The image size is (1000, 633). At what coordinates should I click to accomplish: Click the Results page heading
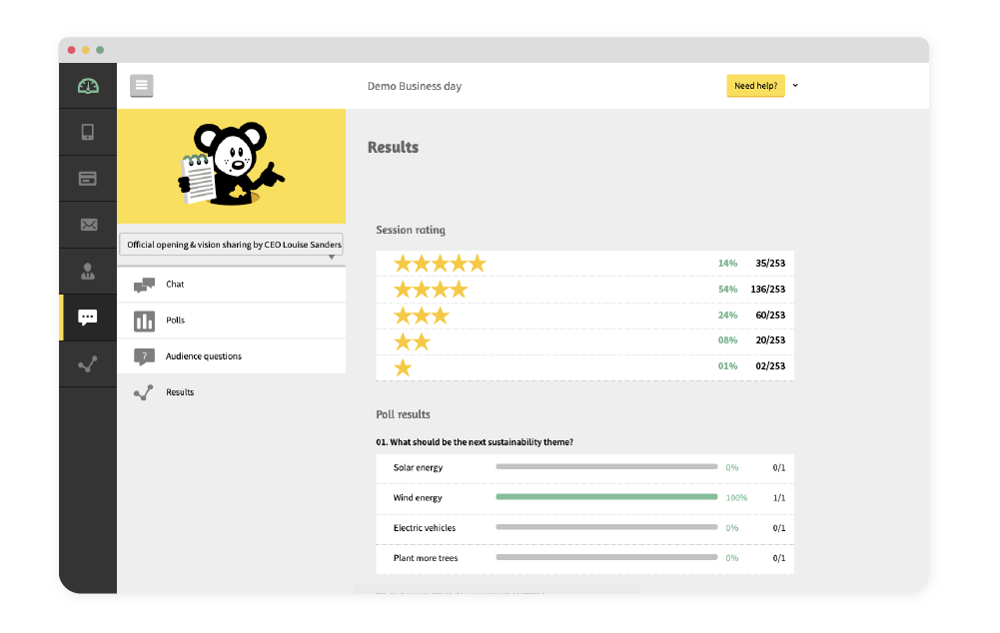(393, 147)
